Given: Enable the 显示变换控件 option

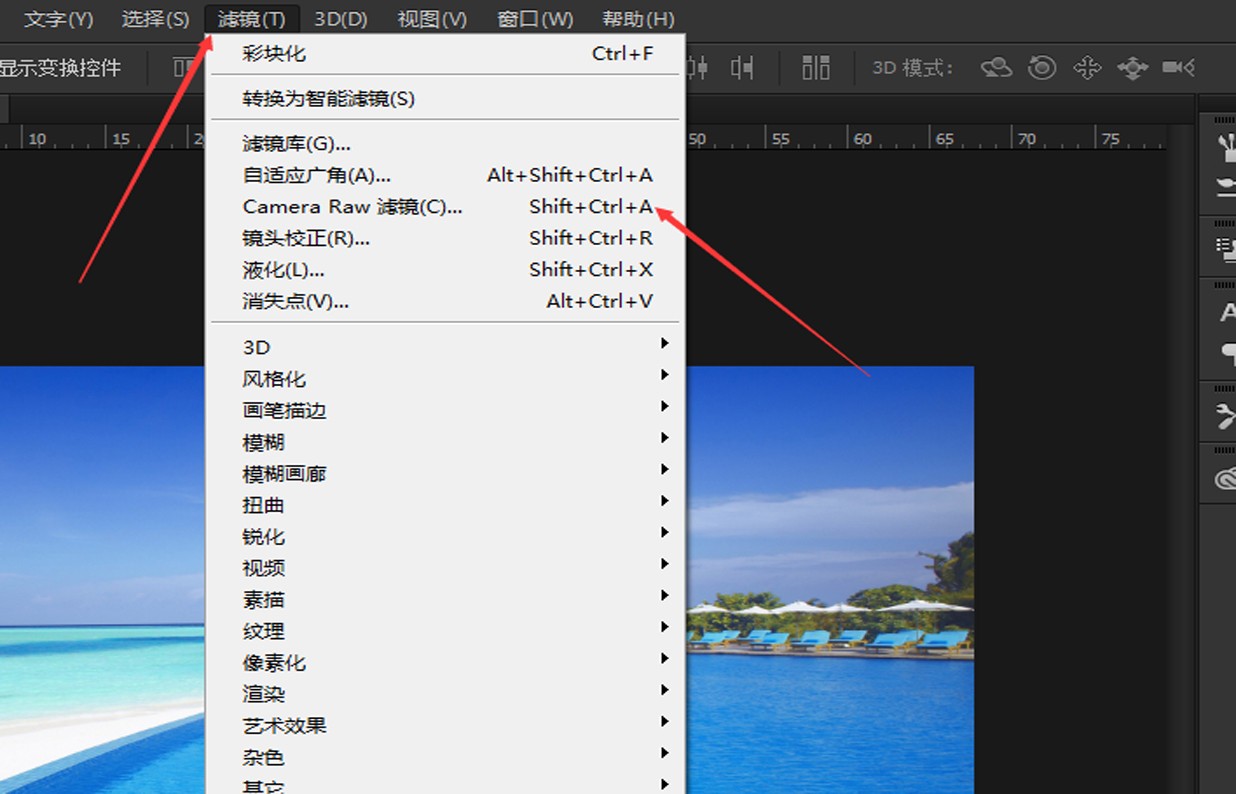Looking at the screenshot, I should (61, 67).
